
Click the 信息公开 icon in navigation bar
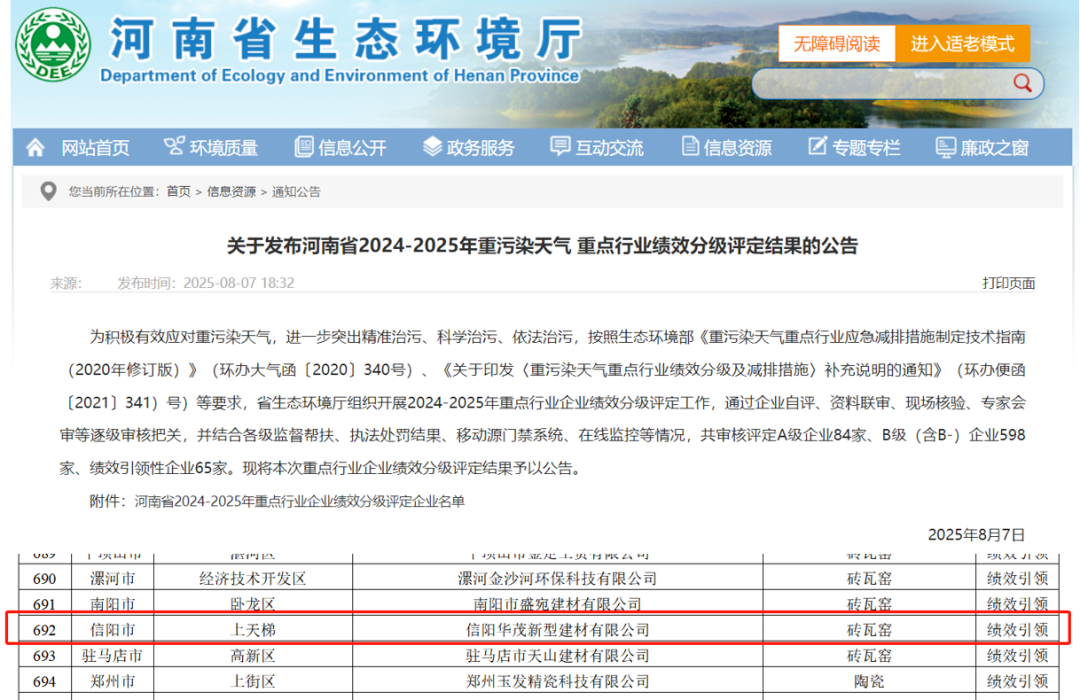[x=303, y=146]
